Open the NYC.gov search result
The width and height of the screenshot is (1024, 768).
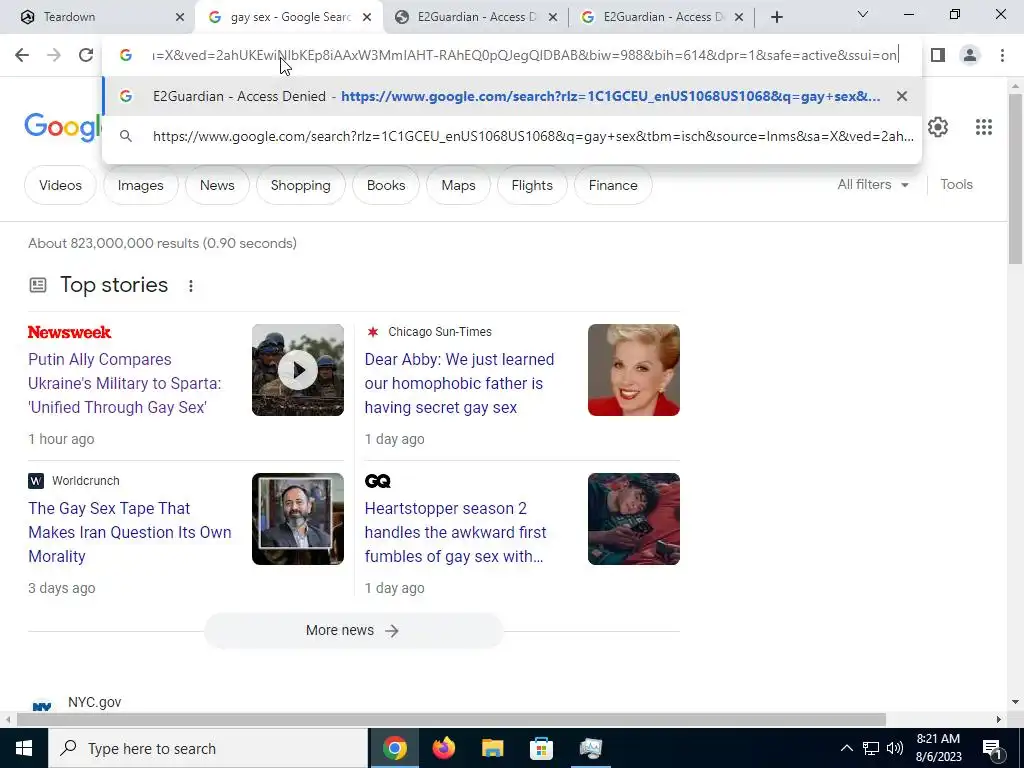pos(95,702)
